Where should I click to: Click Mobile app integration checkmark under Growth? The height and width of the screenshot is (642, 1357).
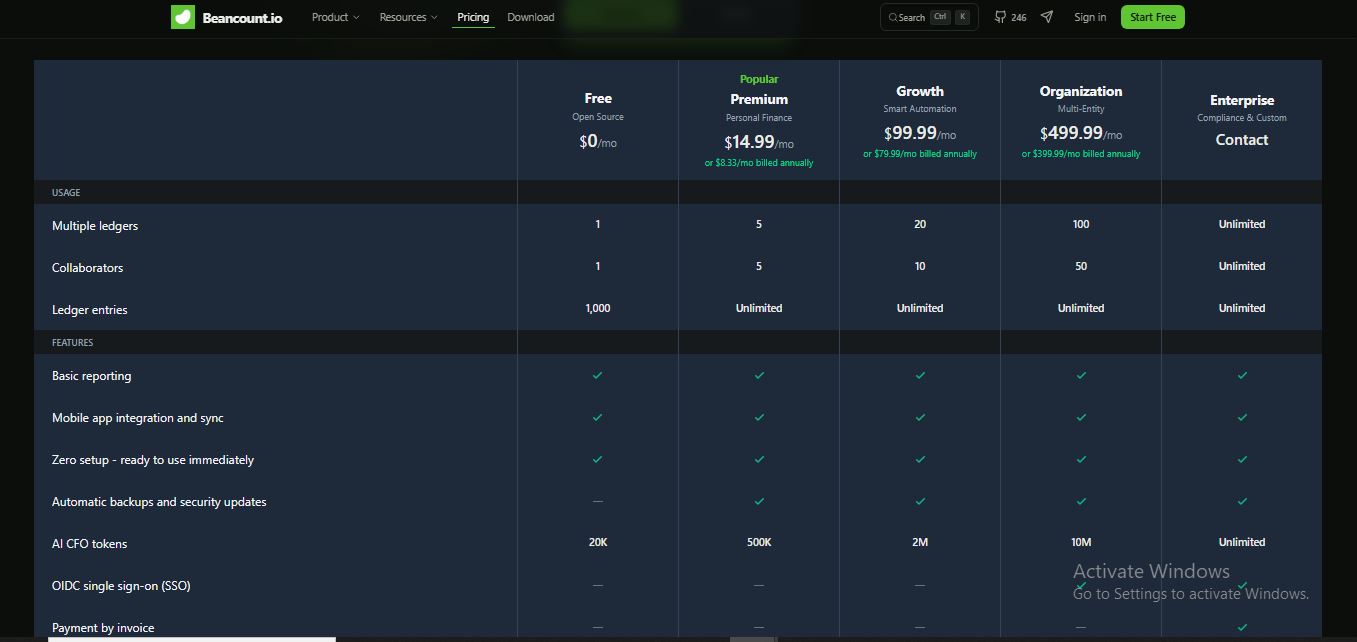(x=920, y=418)
